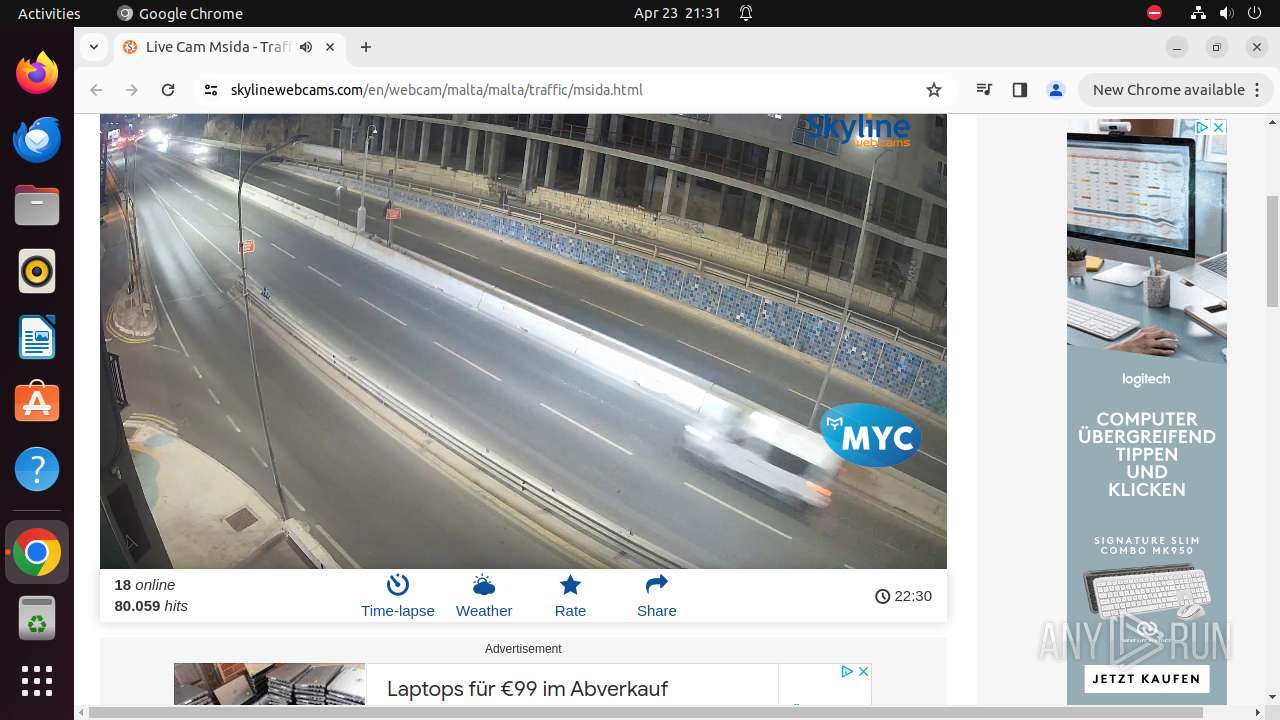Click the volume icon in top bar
Viewport: 1280px width, 720px height.
click(x=1227, y=13)
